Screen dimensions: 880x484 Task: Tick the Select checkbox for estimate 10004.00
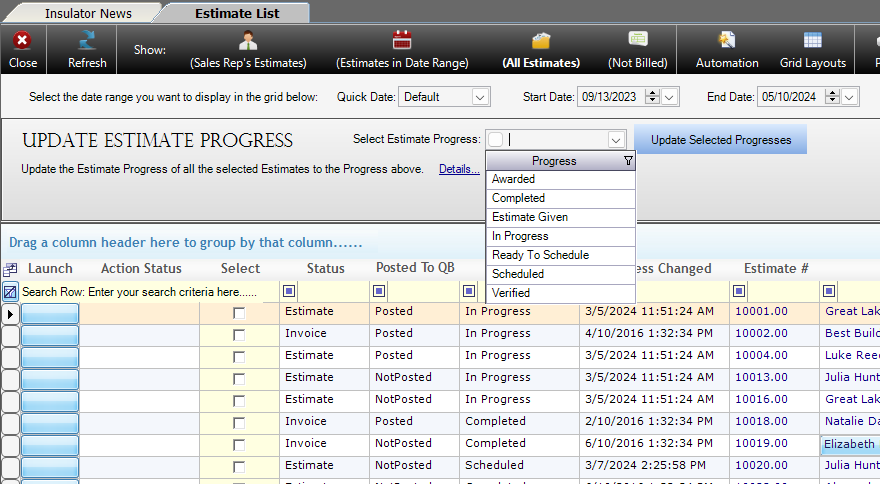coord(239,357)
